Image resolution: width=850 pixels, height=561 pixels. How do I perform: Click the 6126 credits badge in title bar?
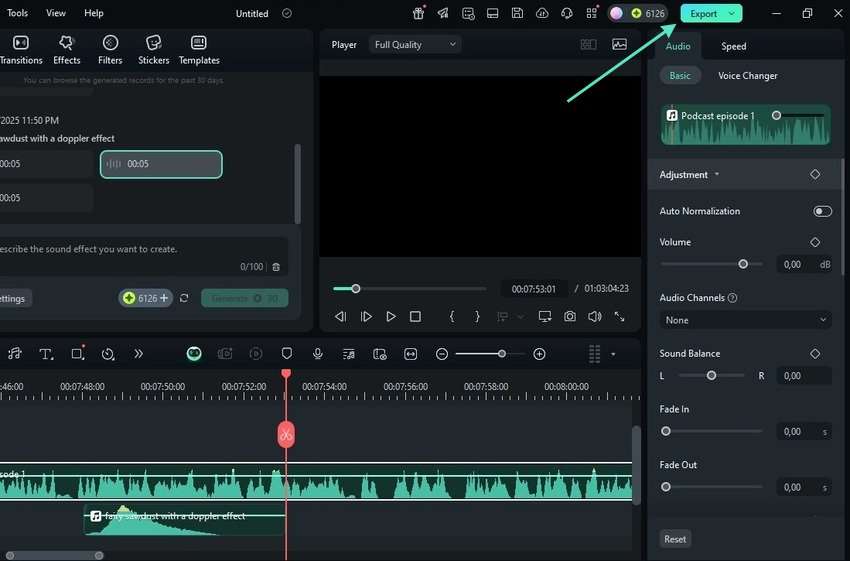648,14
